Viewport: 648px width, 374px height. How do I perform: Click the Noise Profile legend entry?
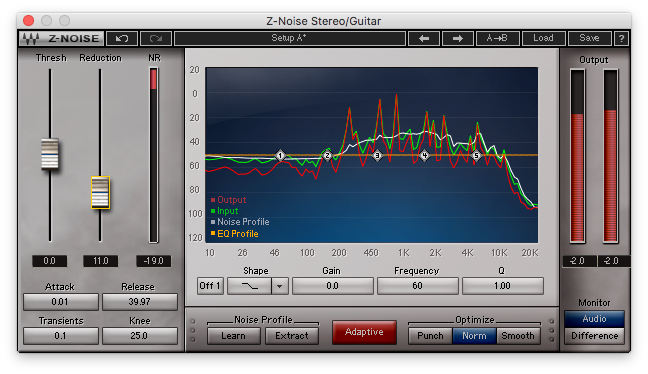(x=240, y=222)
